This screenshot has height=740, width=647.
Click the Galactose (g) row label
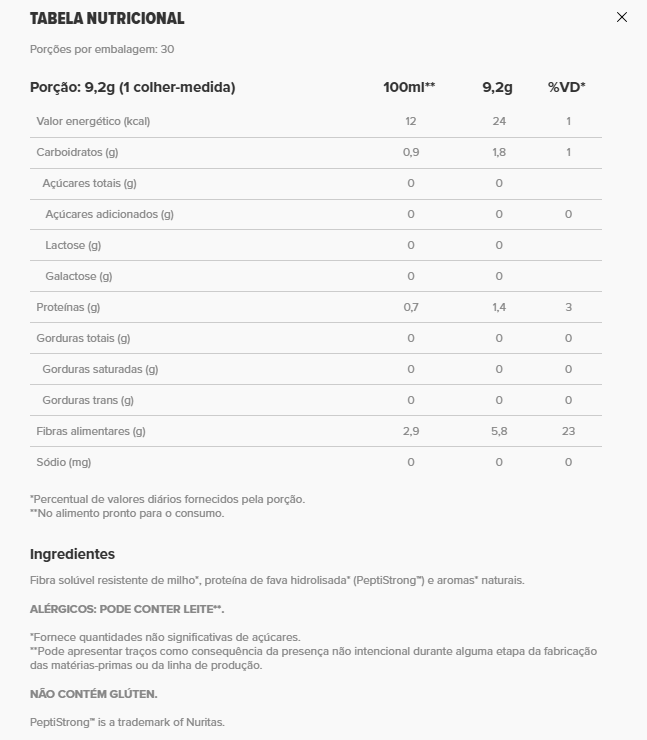79,277
